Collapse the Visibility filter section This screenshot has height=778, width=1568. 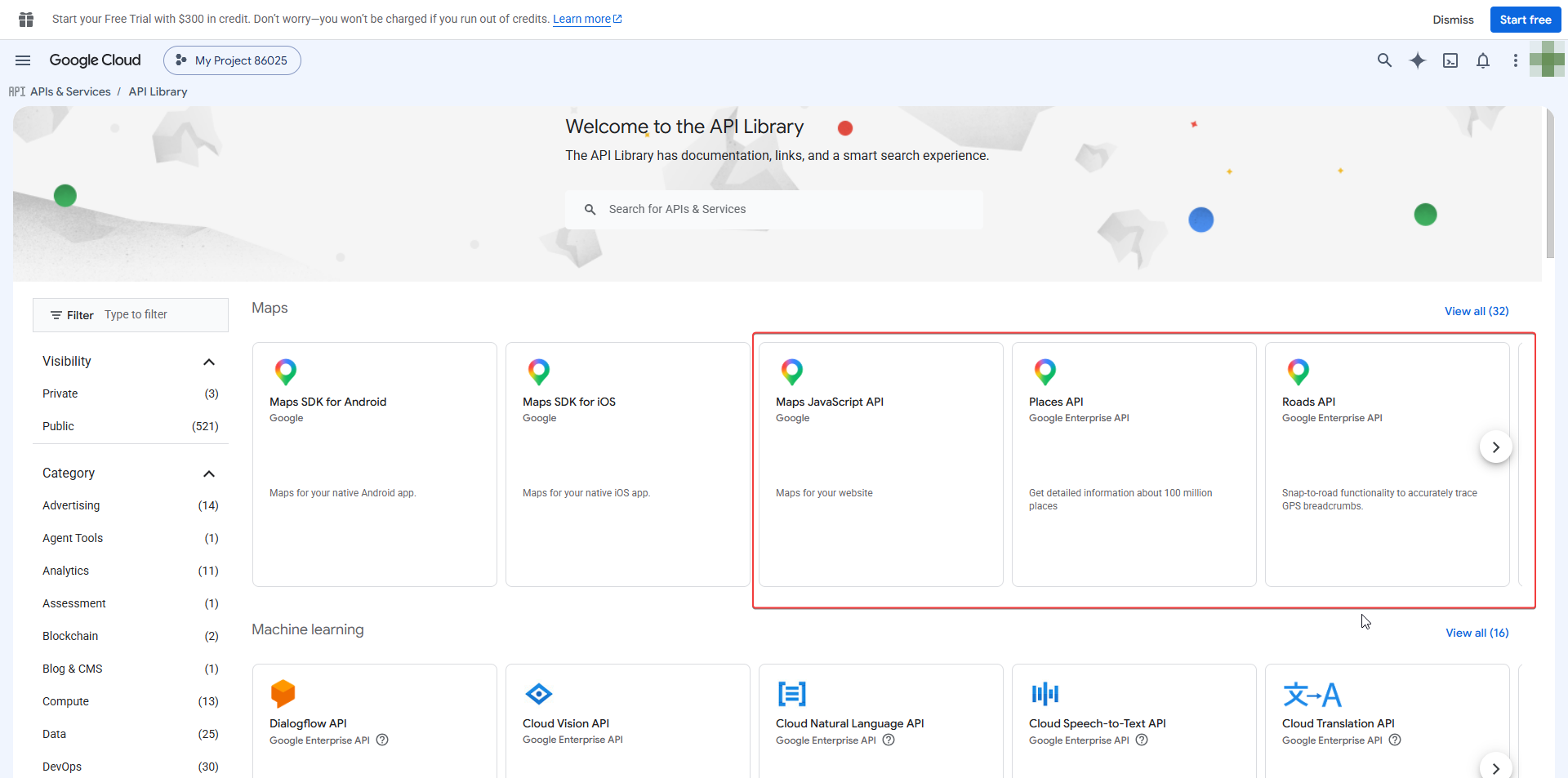click(209, 362)
